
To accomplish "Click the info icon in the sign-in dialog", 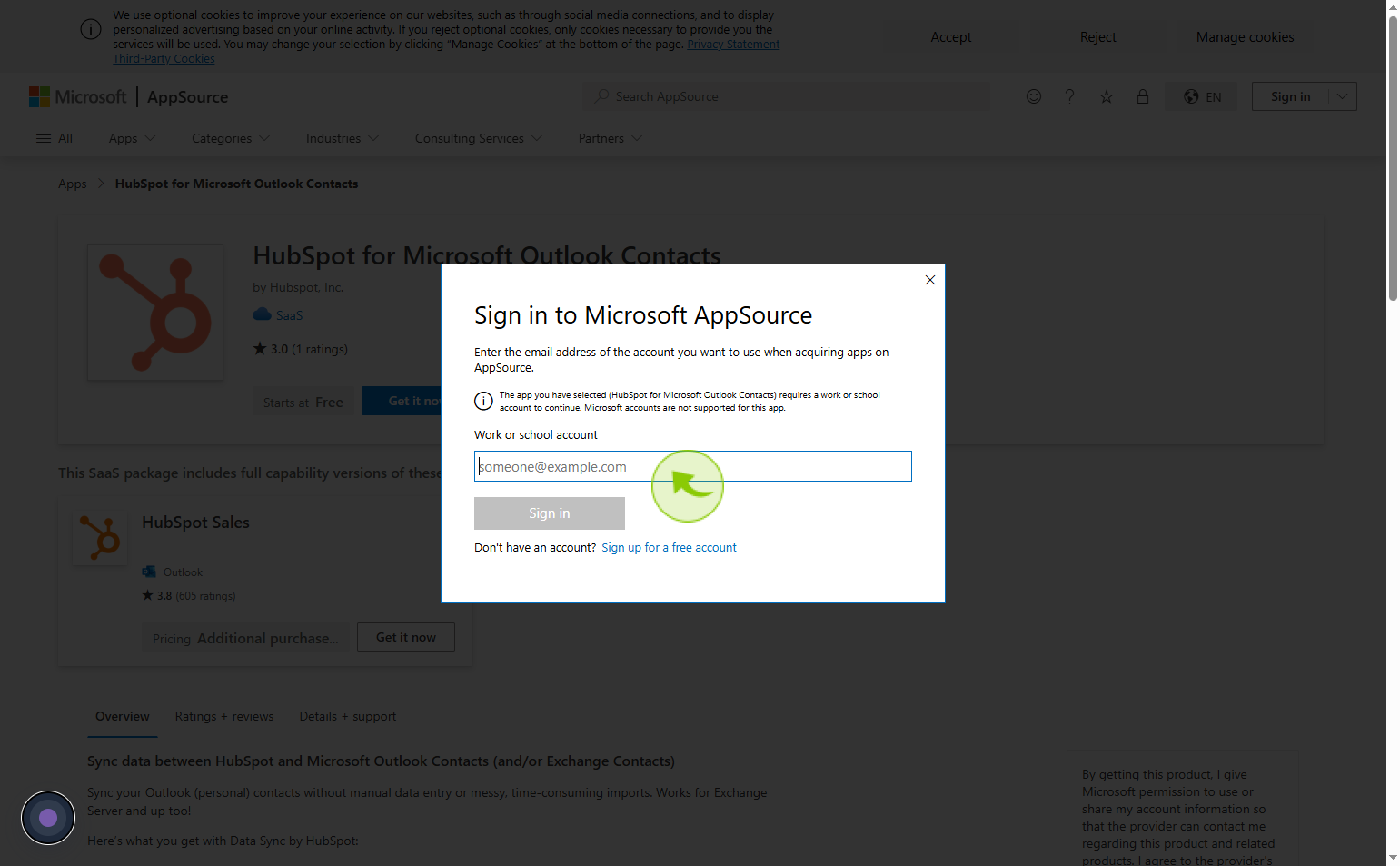I will pyautogui.click(x=484, y=401).
